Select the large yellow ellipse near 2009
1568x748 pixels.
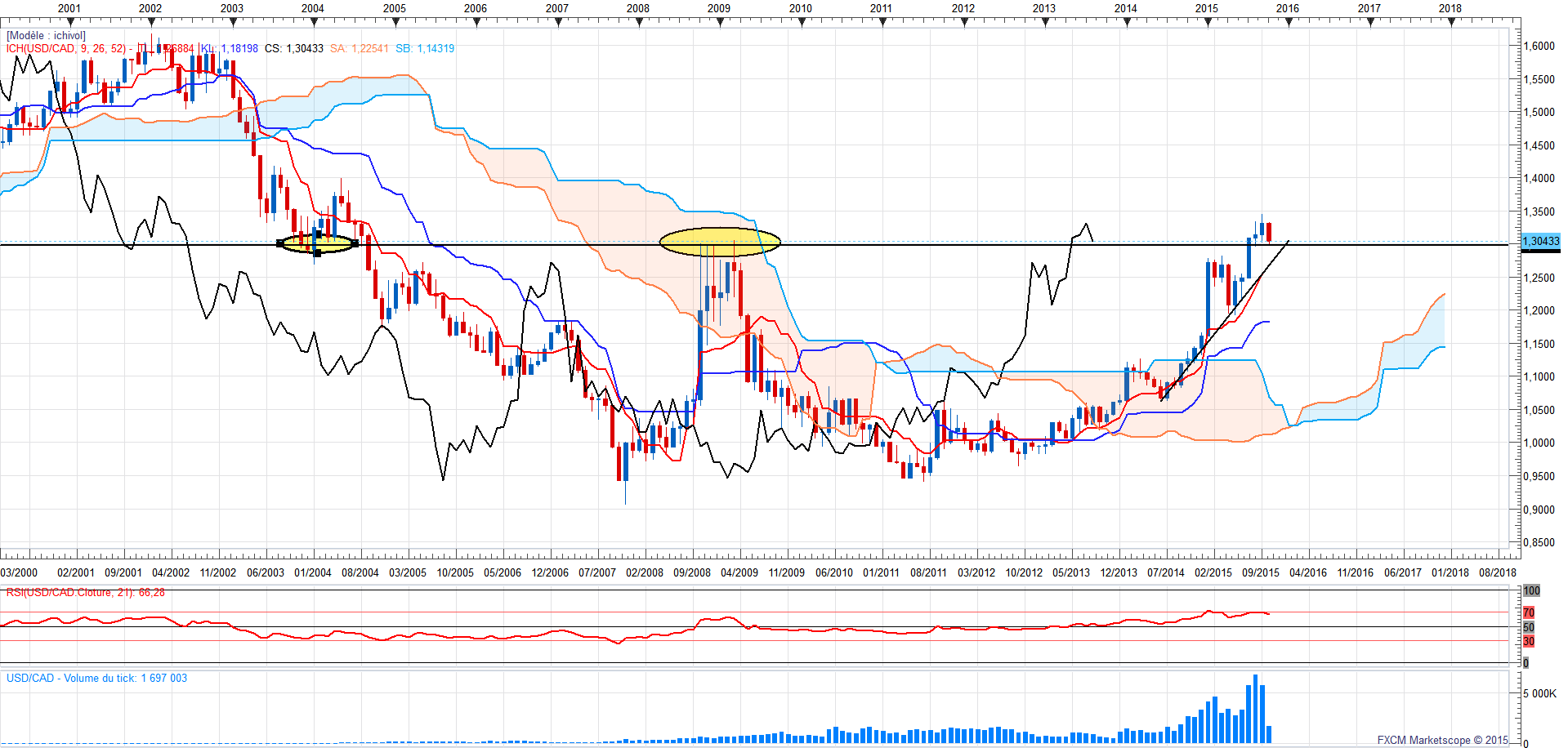[x=720, y=242]
